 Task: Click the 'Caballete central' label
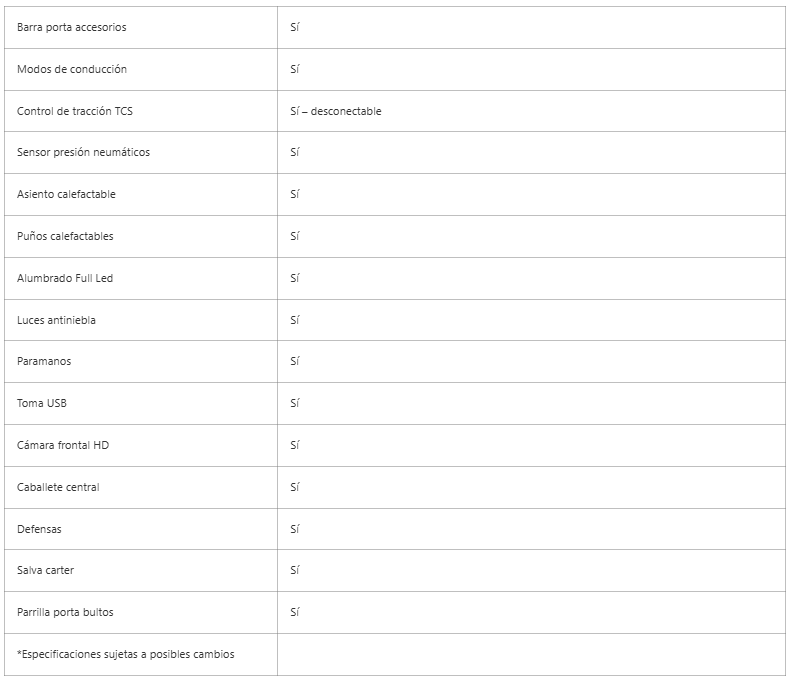[x=58, y=487]
